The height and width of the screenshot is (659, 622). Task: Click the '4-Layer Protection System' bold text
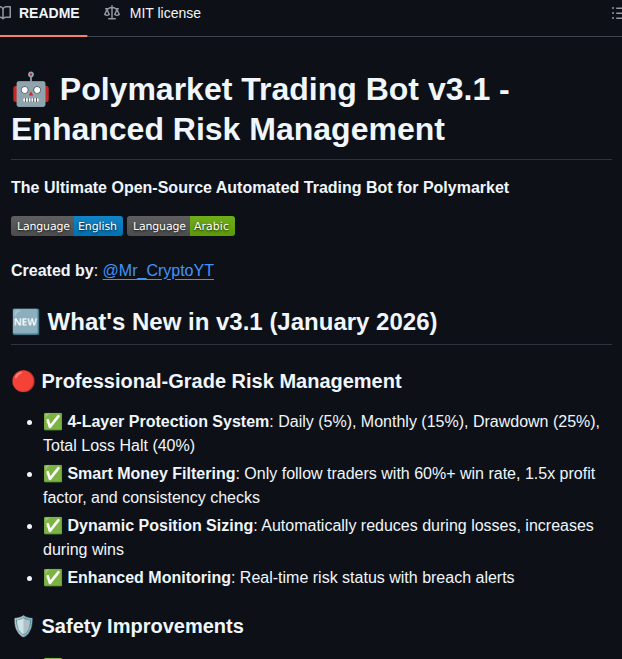[x=168, y=422]
